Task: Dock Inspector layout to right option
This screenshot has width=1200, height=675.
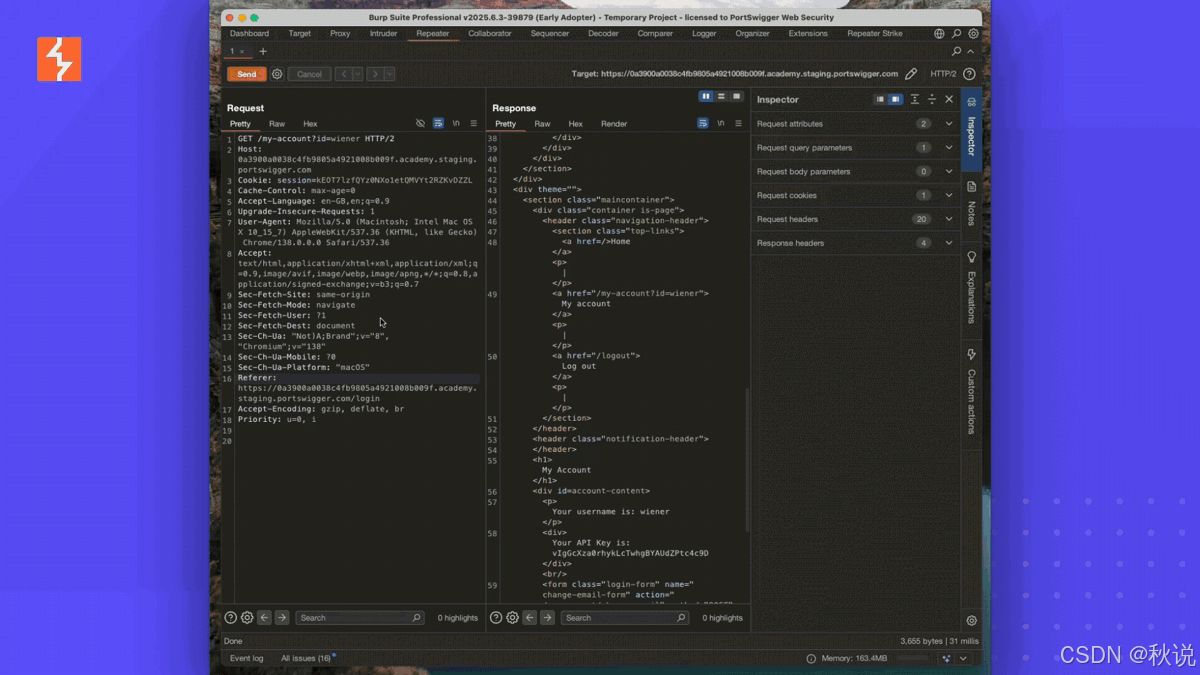Action: (x=895, y=99)
